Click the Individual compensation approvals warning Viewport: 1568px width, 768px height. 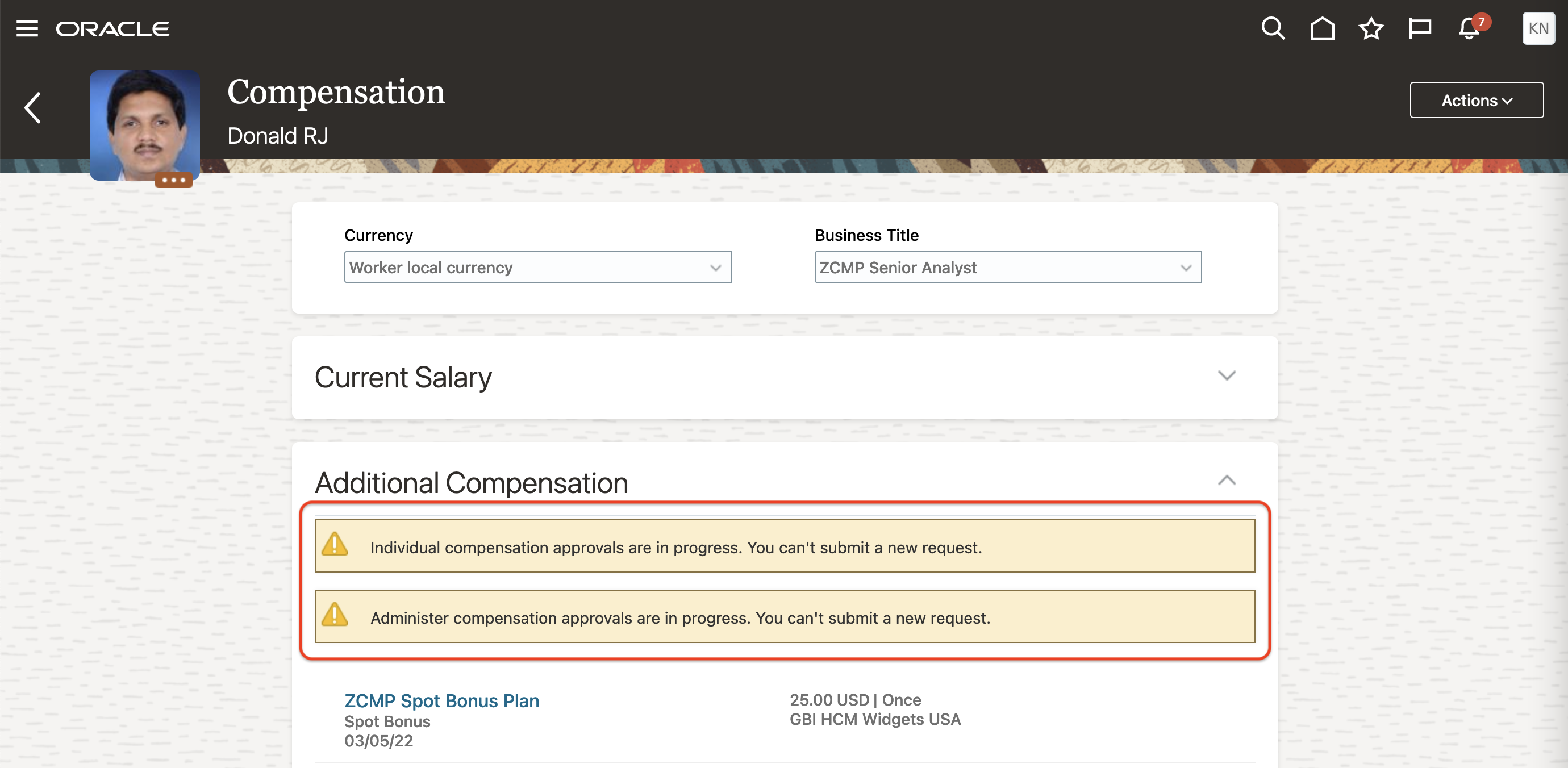coord(675,547)
